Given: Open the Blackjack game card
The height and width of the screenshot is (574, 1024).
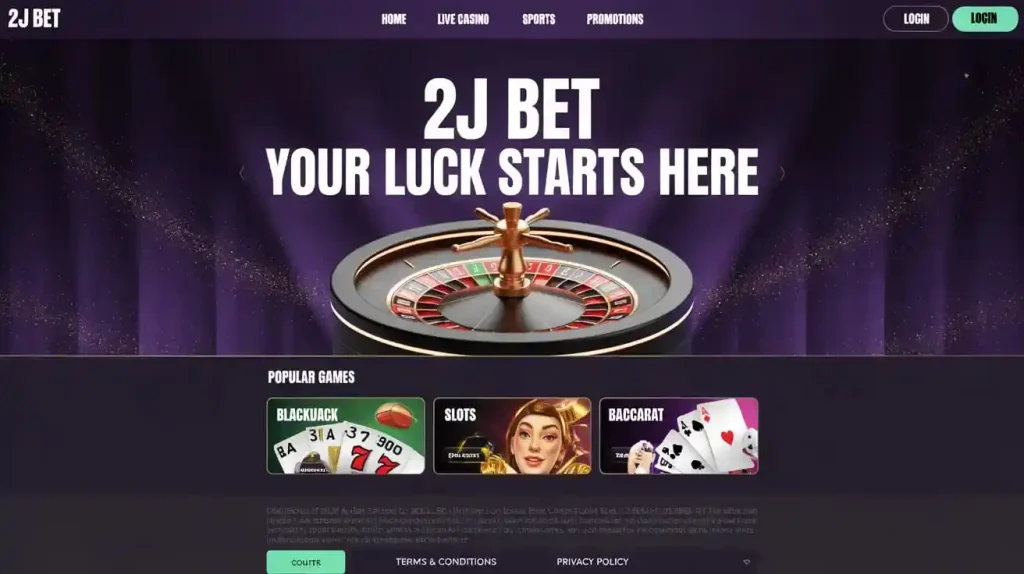Looking at the screenshot, I should click(345, 436).
